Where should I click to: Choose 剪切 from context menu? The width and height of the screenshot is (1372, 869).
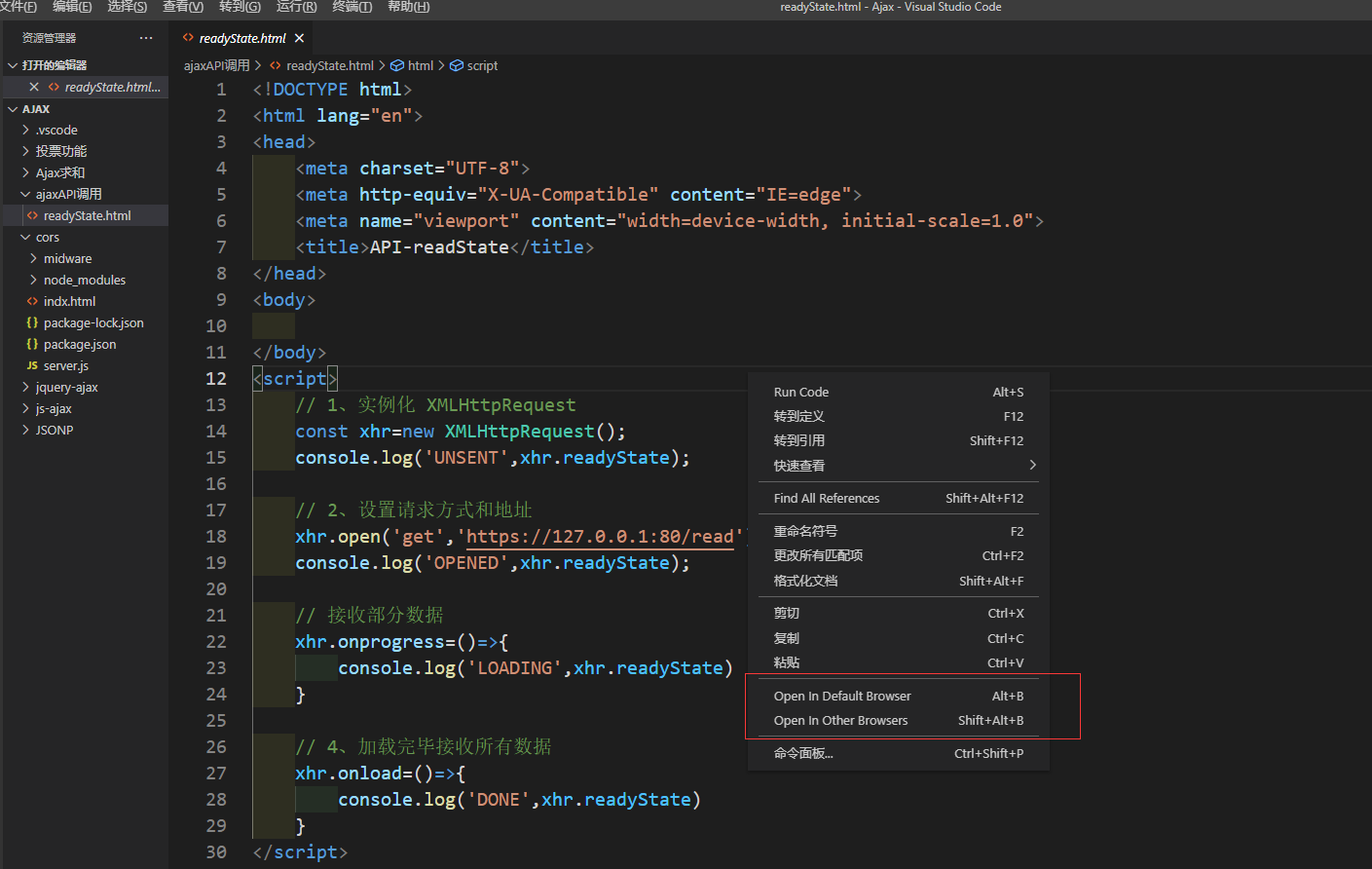coord(899,613)
